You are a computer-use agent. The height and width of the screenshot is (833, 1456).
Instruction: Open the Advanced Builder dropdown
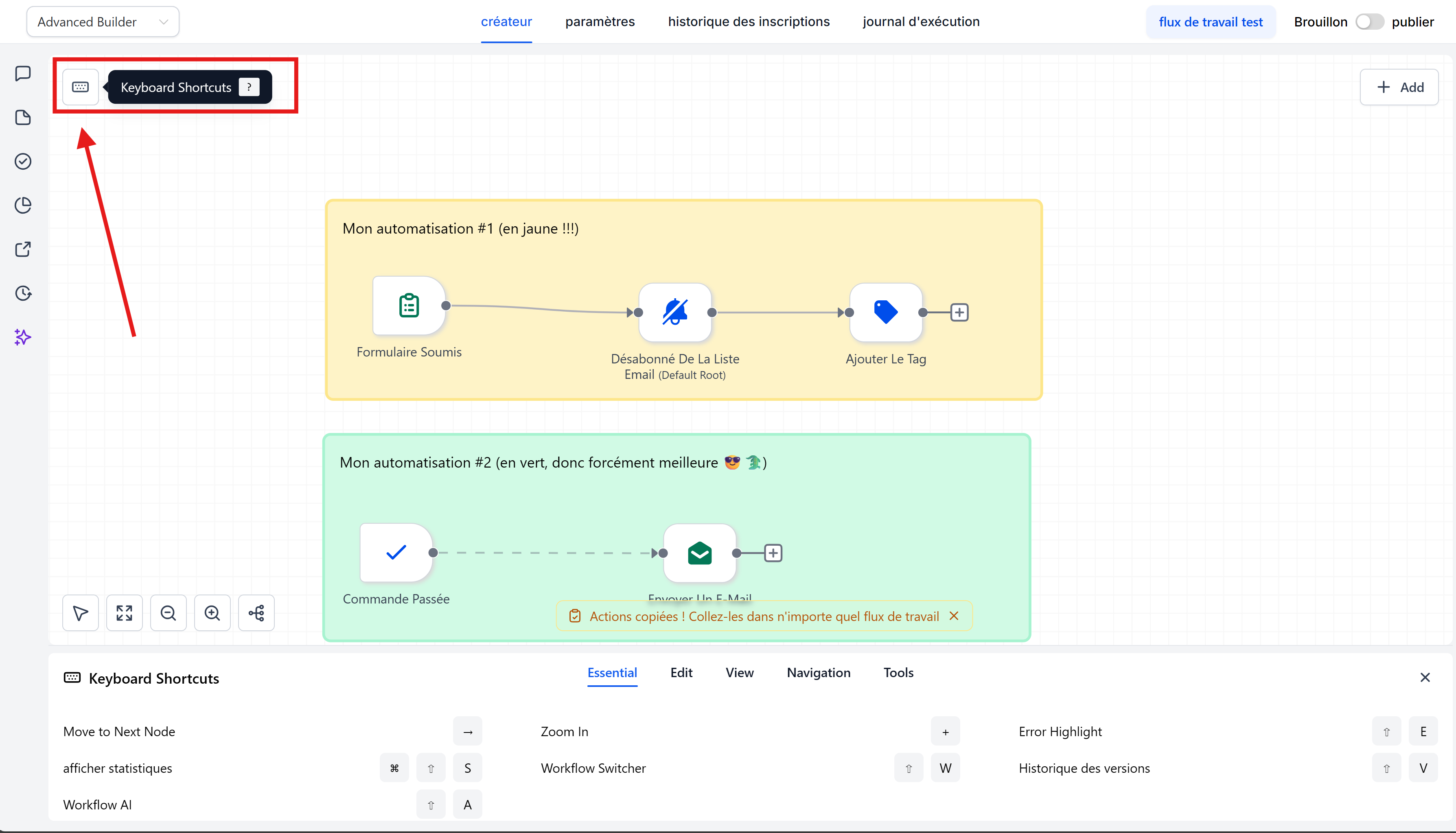(103, 22)
